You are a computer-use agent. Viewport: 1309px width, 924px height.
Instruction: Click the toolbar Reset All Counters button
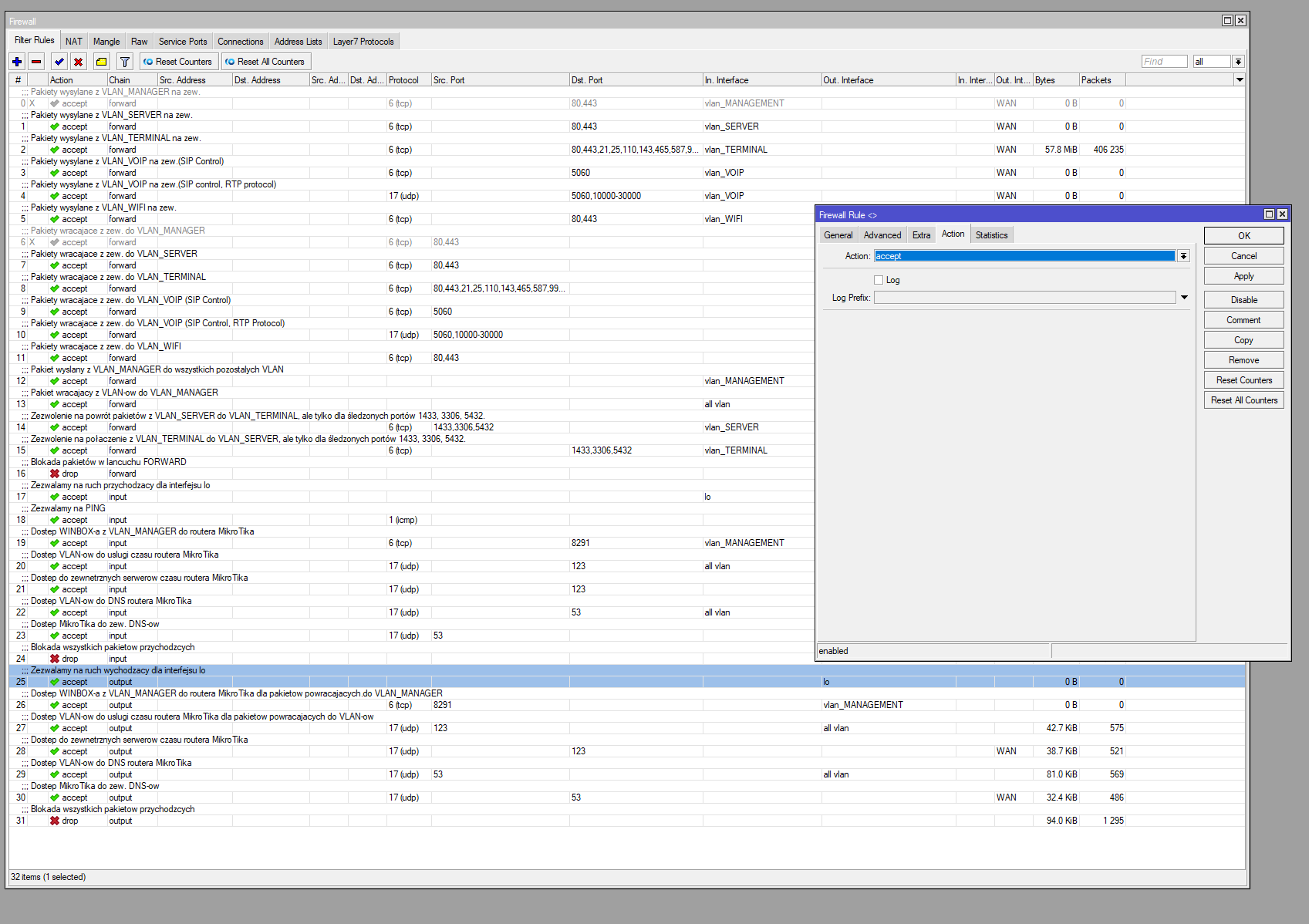(x=265, y=62)
